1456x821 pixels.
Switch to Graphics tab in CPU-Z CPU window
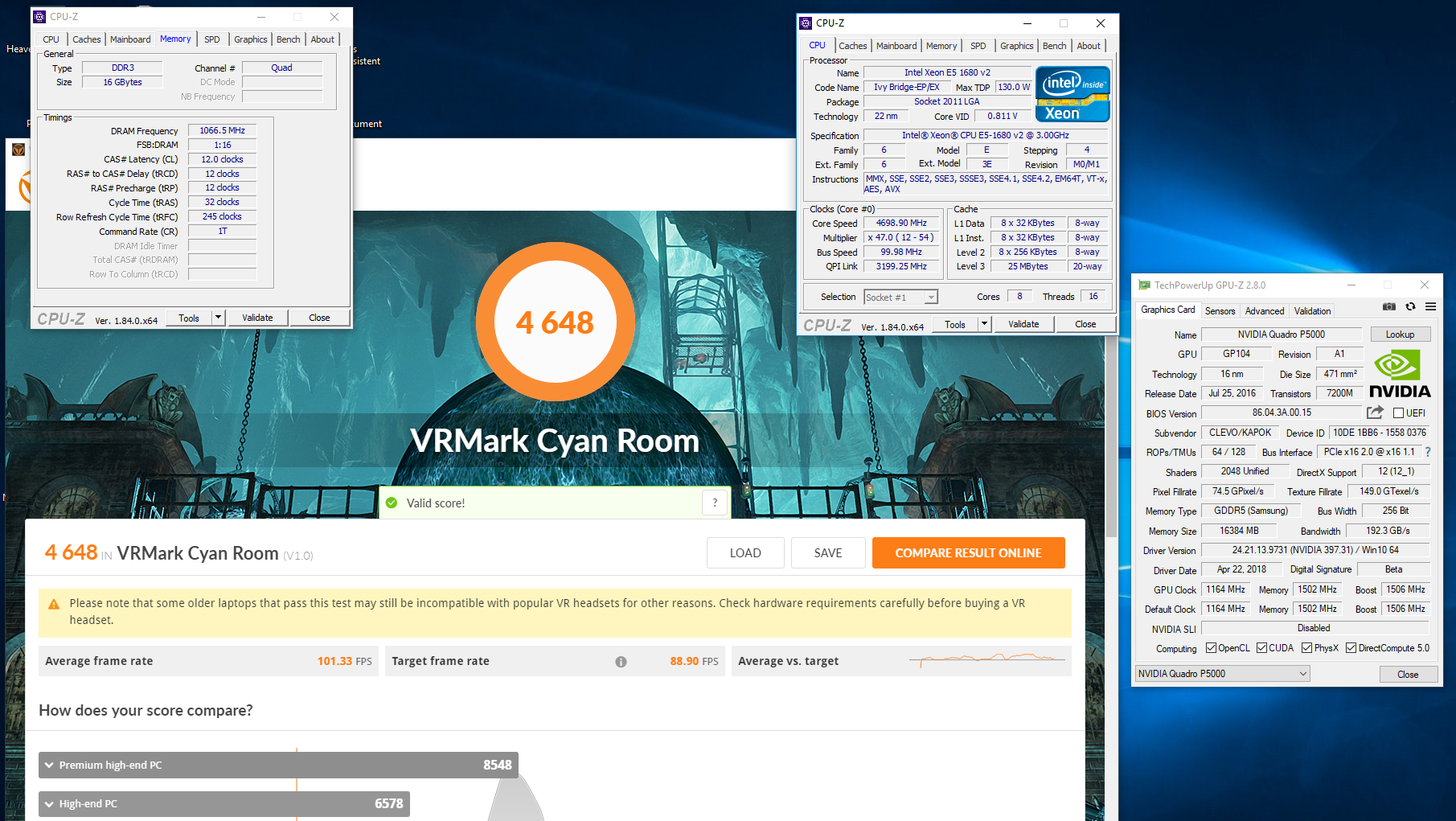click(1017, 46)
